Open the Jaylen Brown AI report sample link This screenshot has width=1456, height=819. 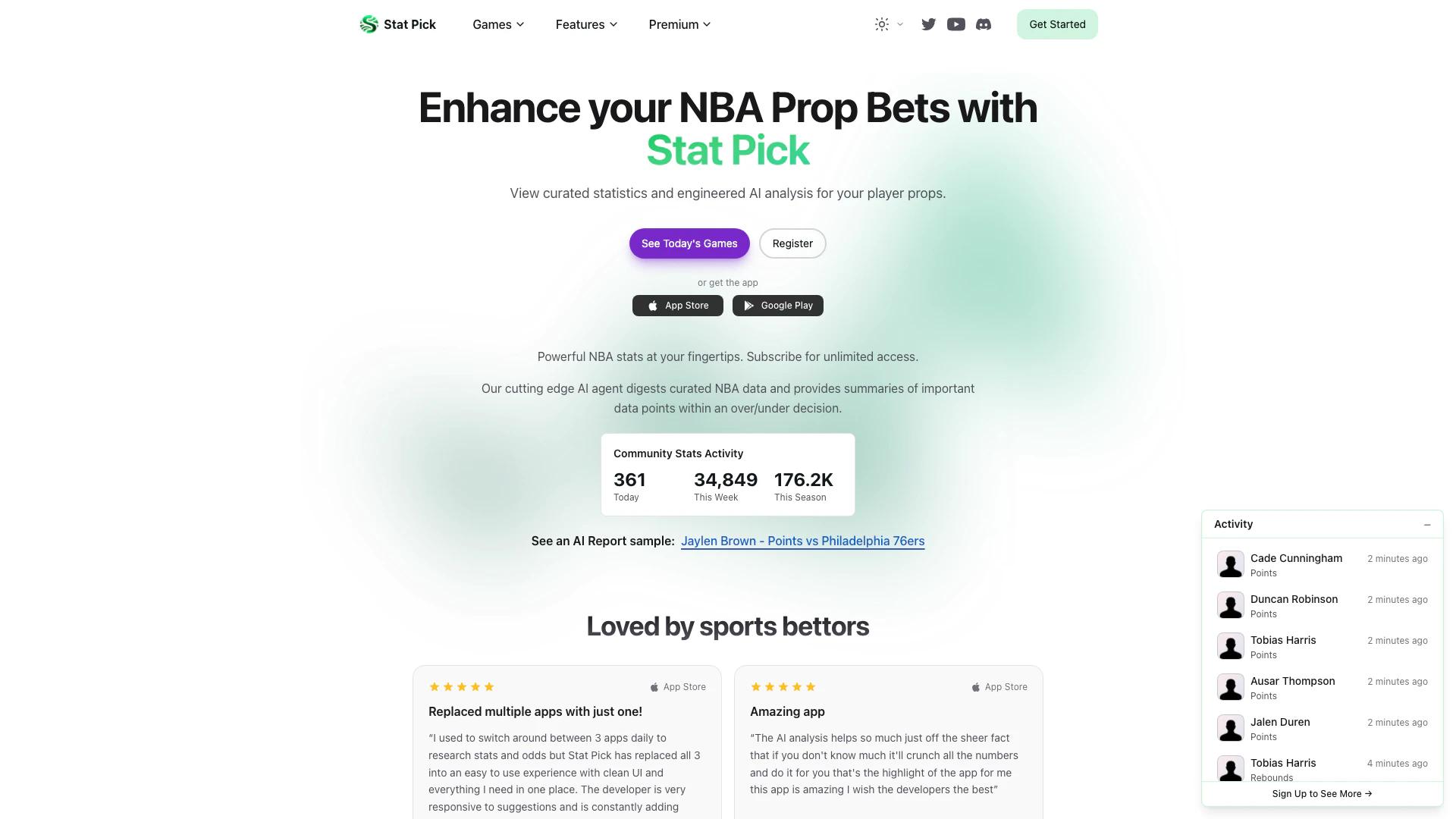tap(802, 541)
